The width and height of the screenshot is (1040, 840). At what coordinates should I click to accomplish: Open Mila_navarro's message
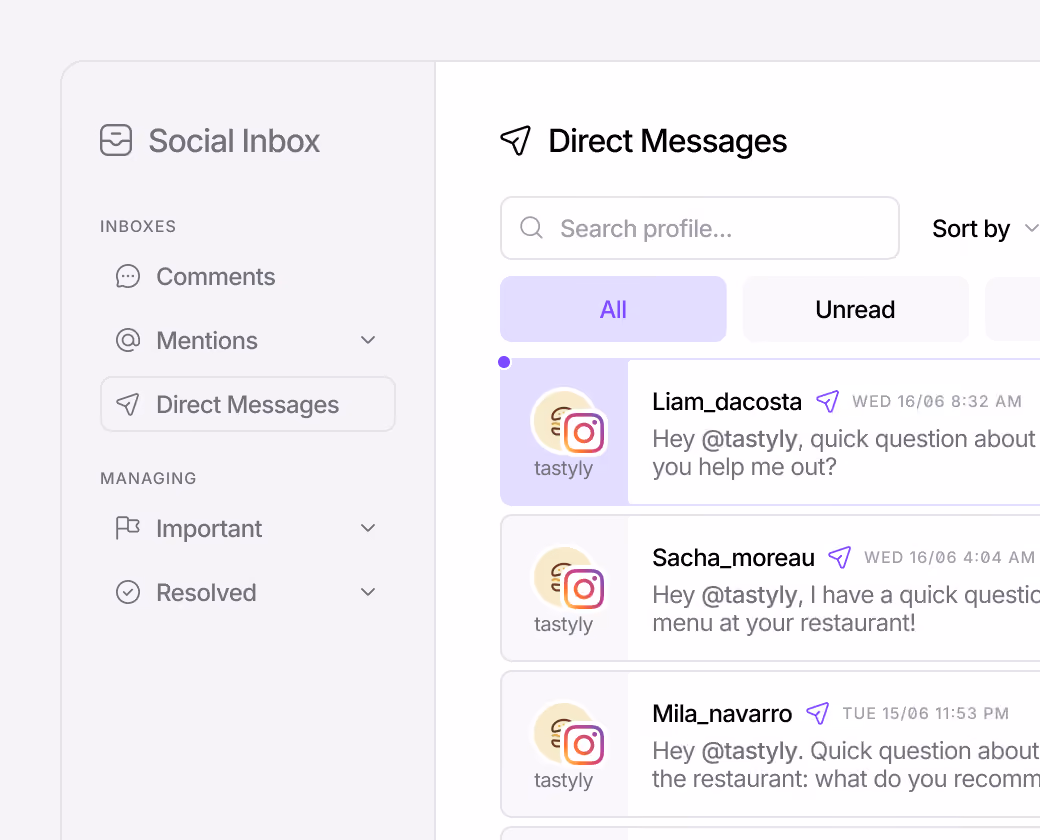[x=770, y=744]
